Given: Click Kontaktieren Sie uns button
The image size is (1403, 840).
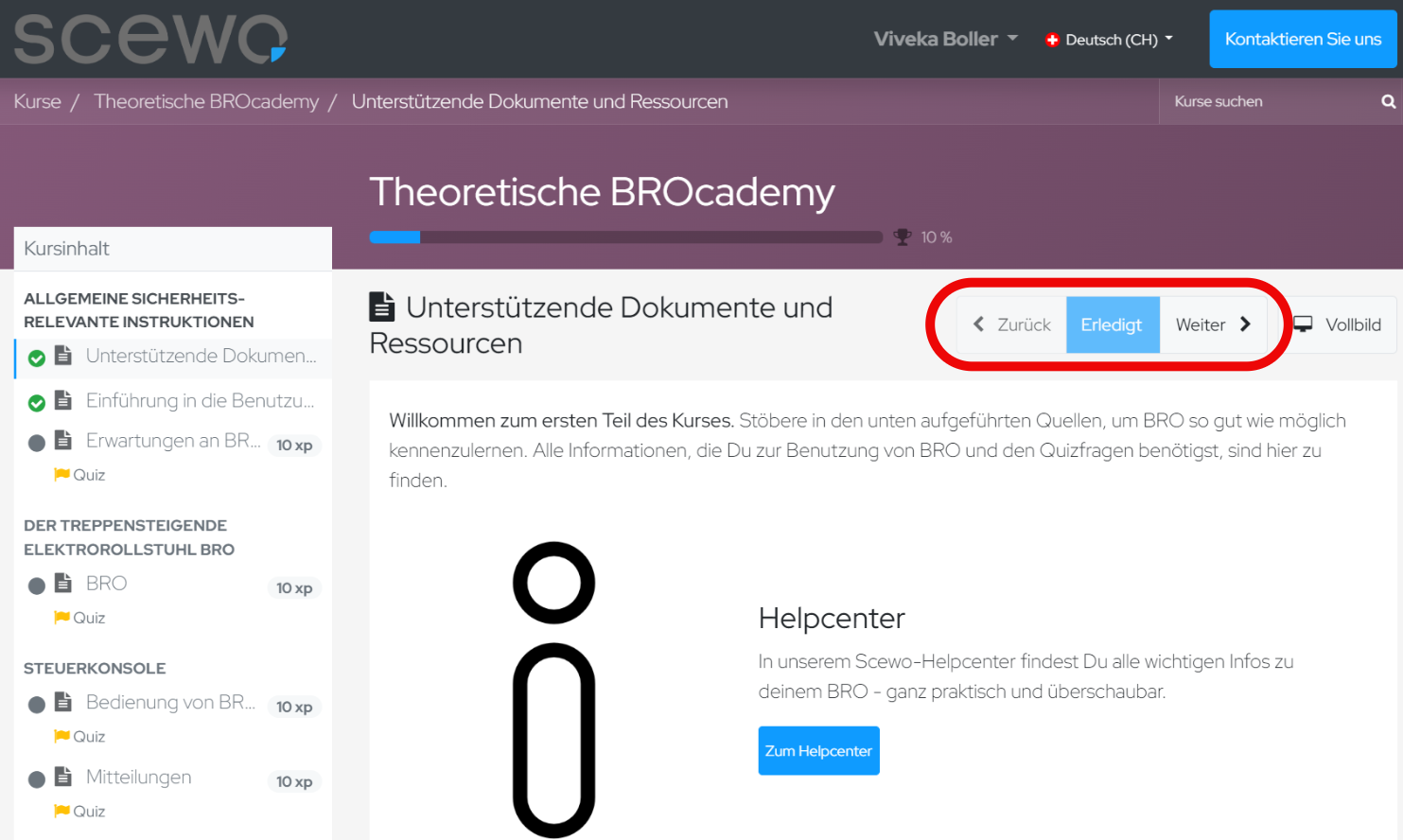Looking at the screenshot, I should (x=1303, y=39).
